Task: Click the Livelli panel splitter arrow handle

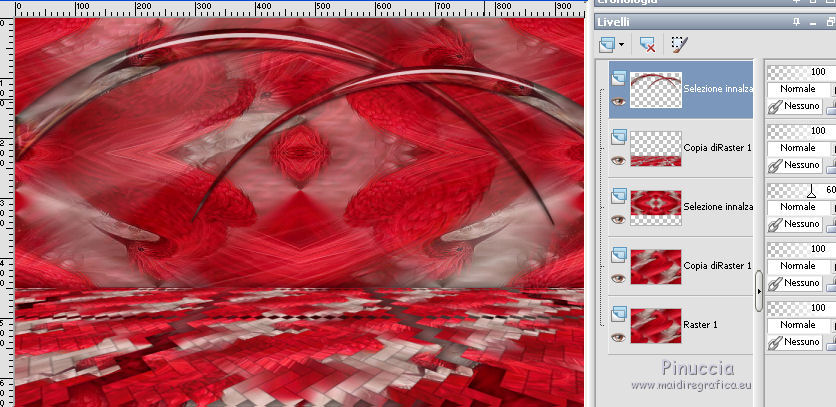Action: [759, 291]
